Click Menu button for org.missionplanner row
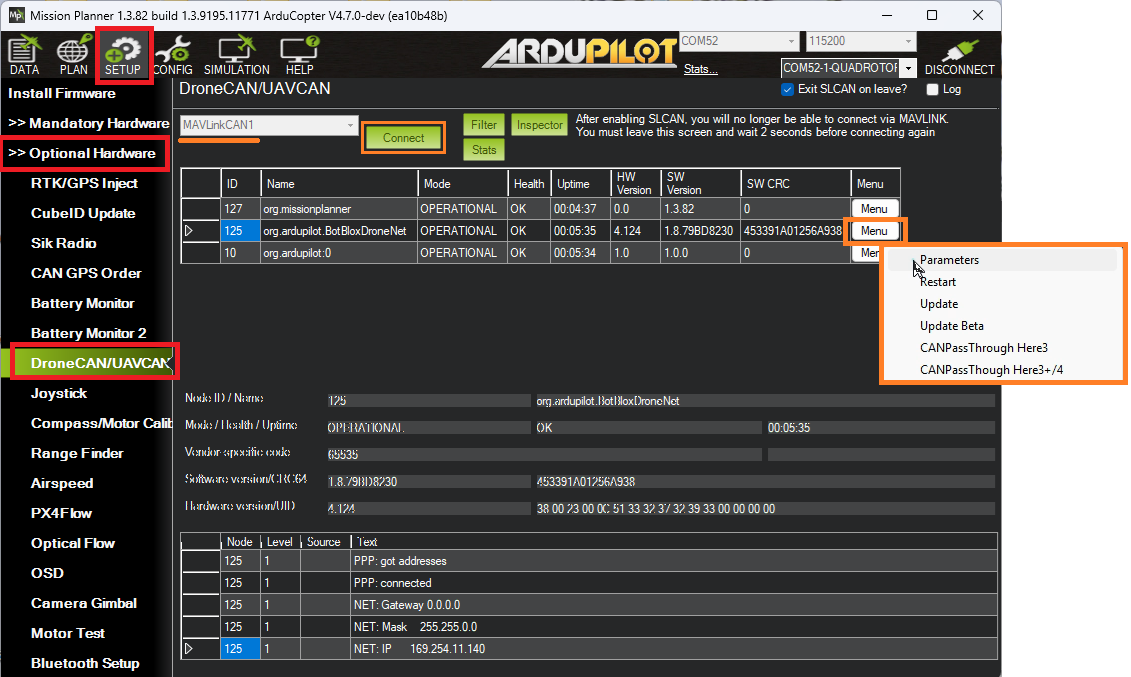The image size is (1131, 677). pyautogui.click(x=873, y=209)
